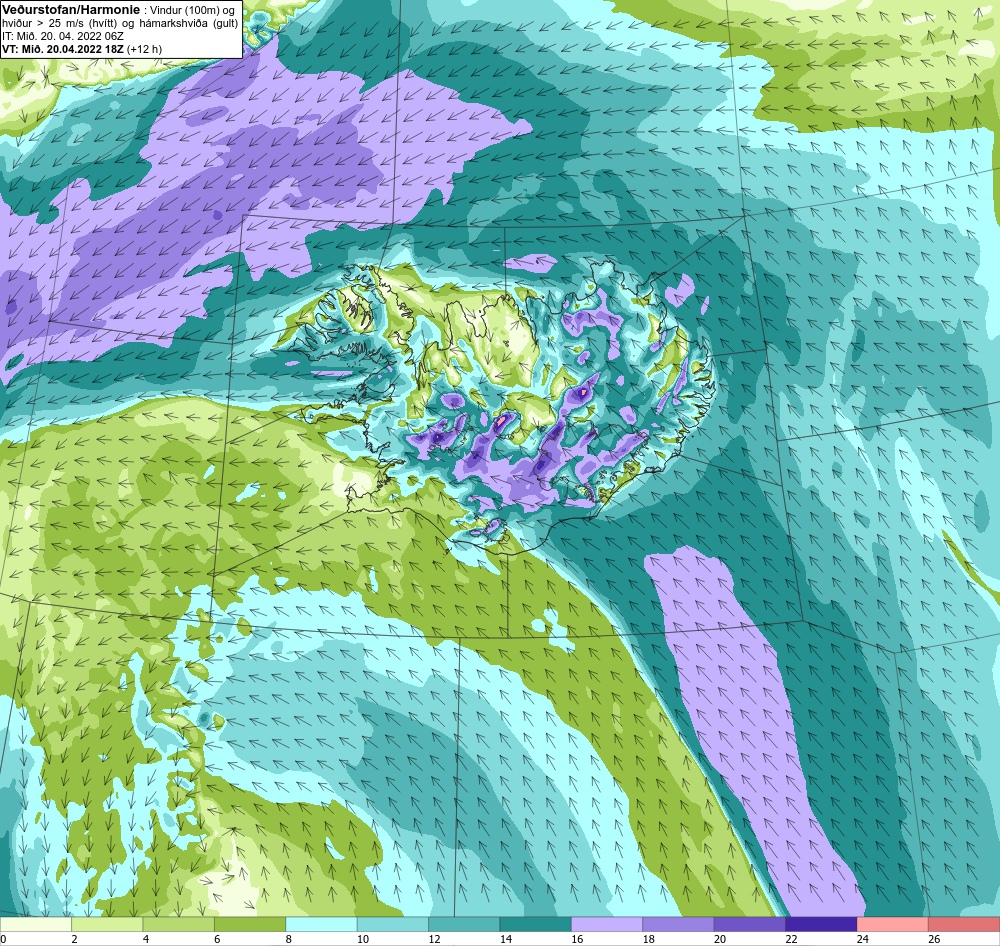This screenshot has height=946, width=1000.
Task: Select the legend scale label "14"
Action: (x=506, y=939)
